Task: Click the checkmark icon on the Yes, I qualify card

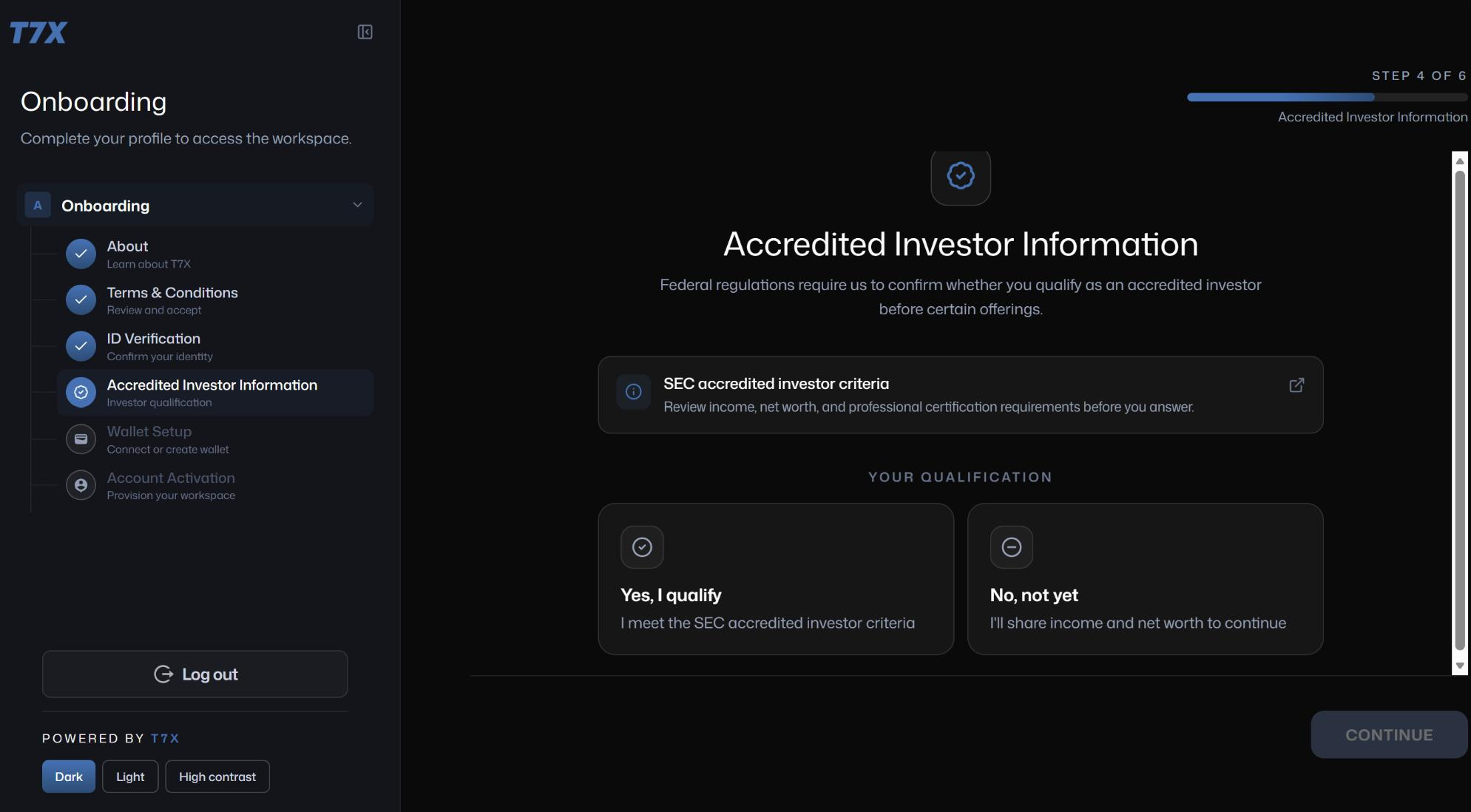Action: (x=642, y=547)
